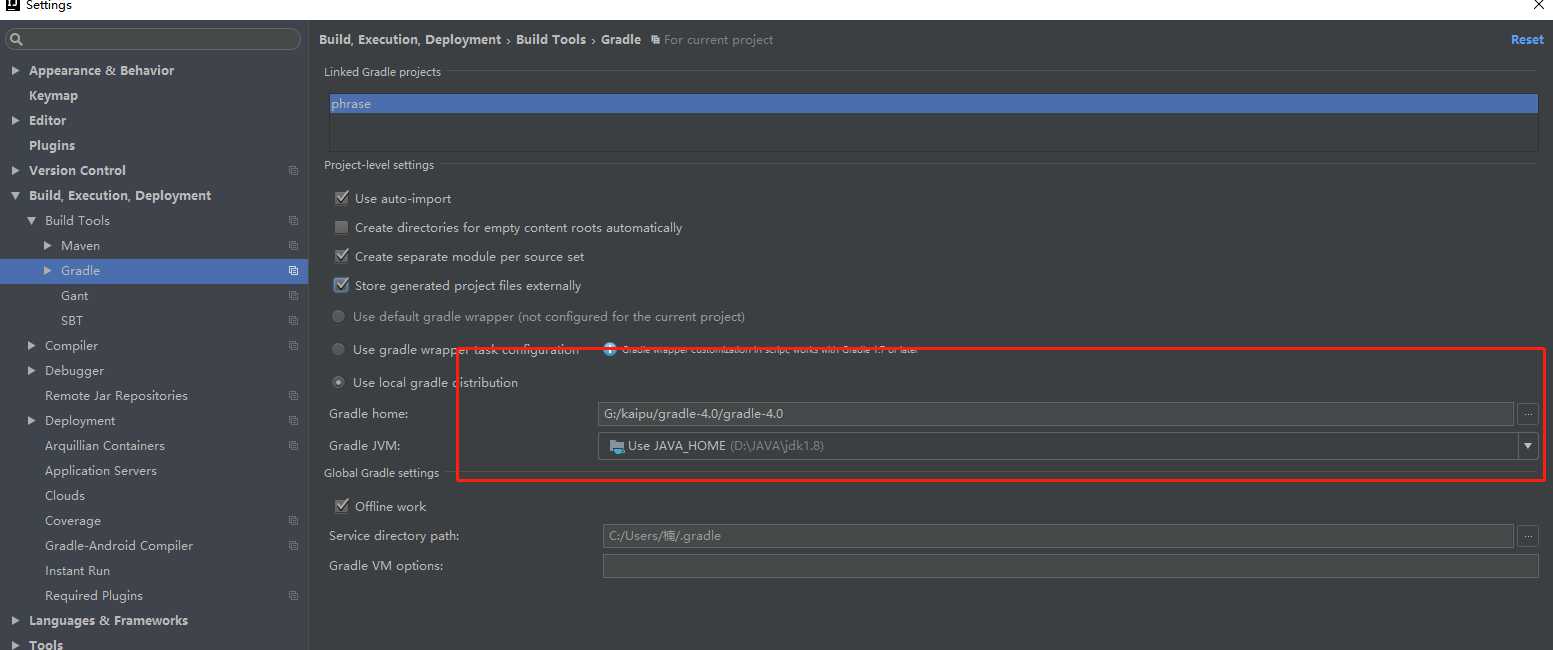The height and width of the screenshot is (650, 1553).
Task: Click the Gradle VM options field
Action: tap(1070, 566)
